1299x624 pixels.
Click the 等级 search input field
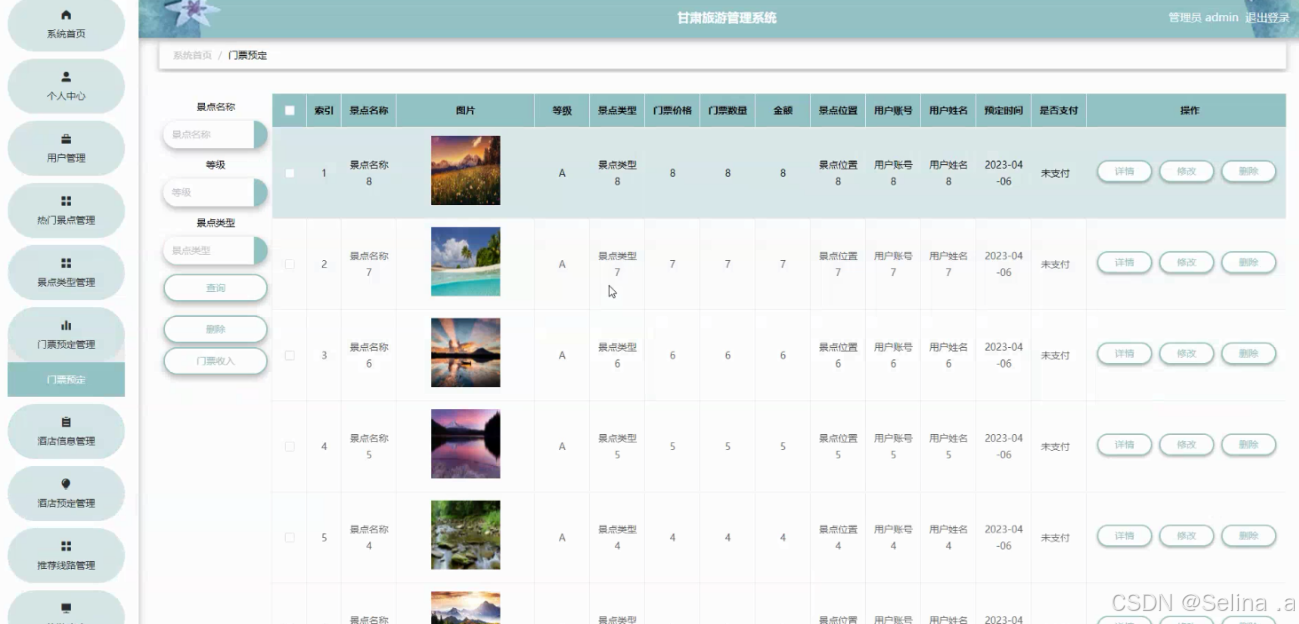point(214,192)
